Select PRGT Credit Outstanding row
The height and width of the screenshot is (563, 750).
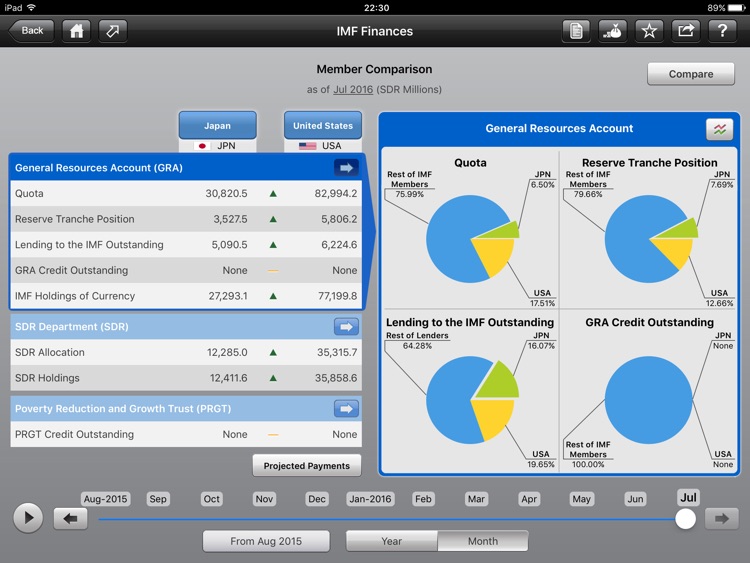pyautogui.click(x=186, y=434)
